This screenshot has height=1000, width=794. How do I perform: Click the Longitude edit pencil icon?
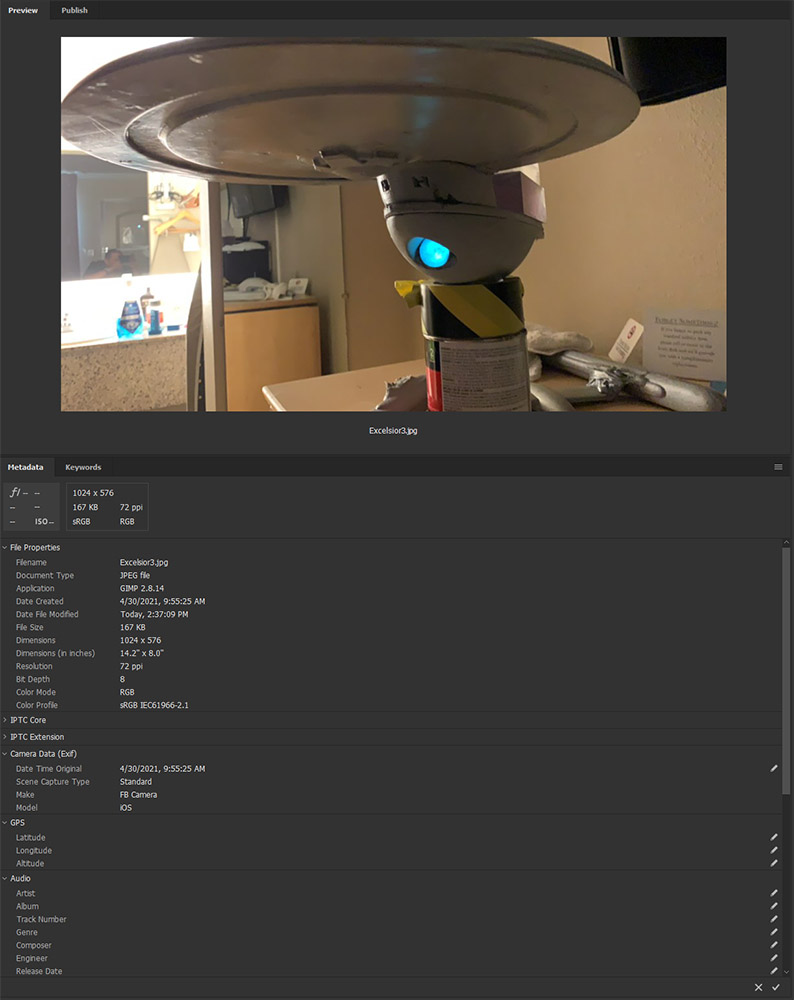(x=774, y=850)
